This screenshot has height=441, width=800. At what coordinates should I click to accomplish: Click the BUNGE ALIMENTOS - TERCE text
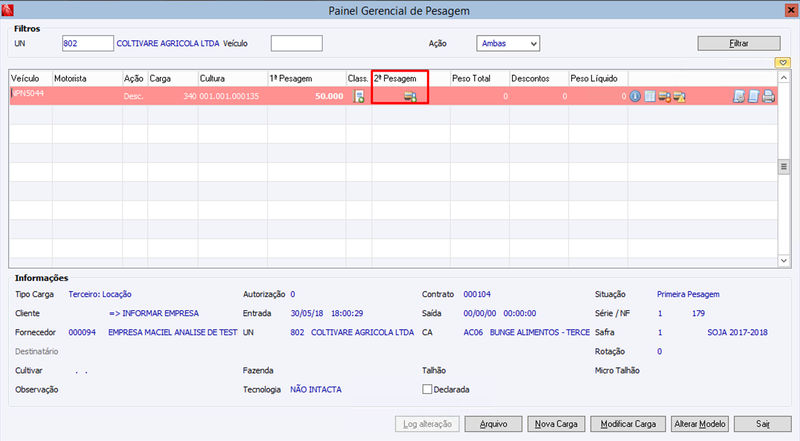click(x=540, y=332)
